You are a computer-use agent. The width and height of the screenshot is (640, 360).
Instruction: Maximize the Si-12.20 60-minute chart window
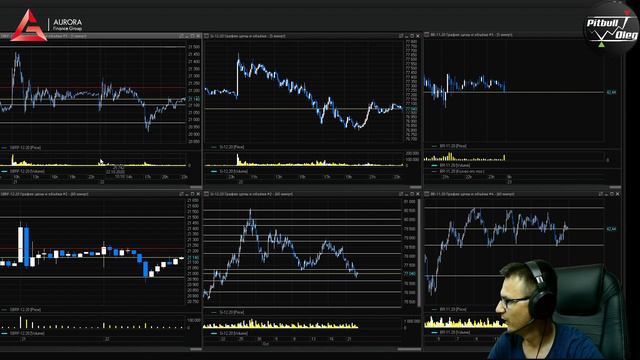tap(412, 194)
